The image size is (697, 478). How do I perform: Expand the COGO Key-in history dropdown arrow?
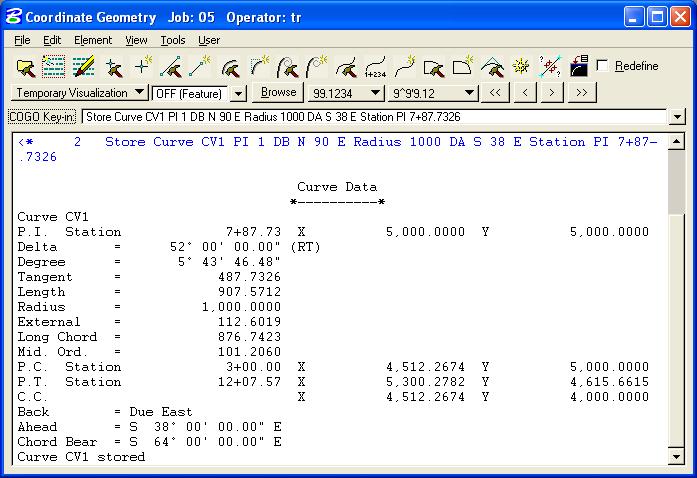pos(677,117)
